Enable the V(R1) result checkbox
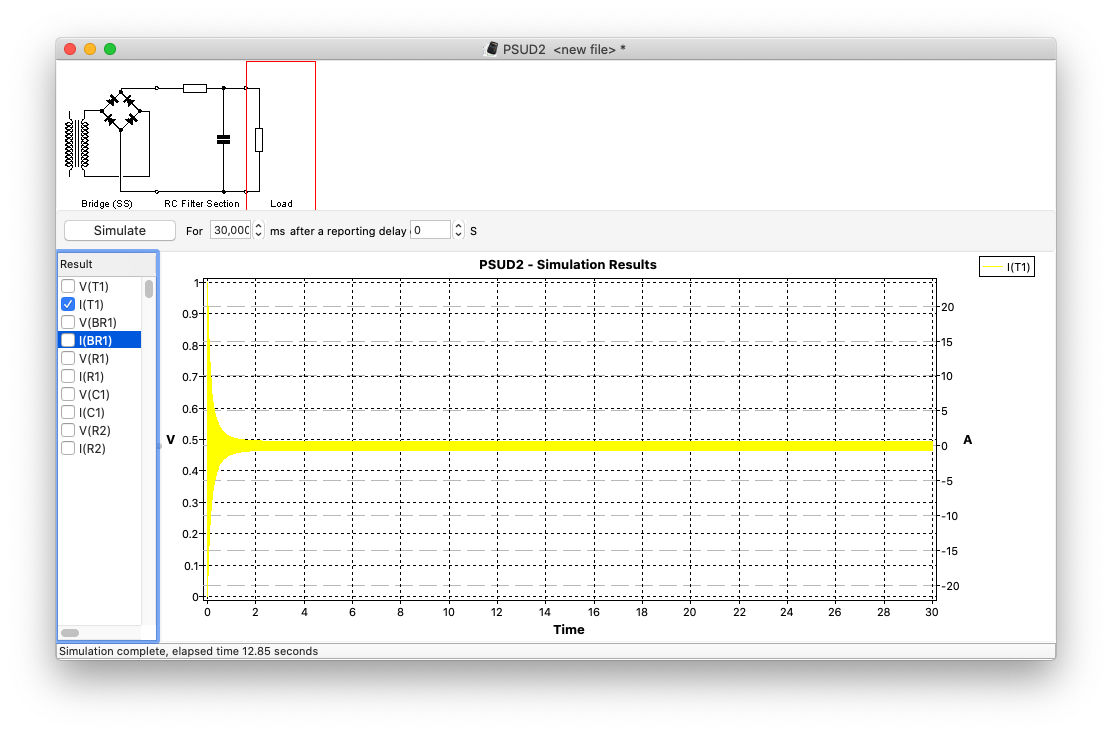This screenshot has height=734, width=1112. [x=68, y=359]
